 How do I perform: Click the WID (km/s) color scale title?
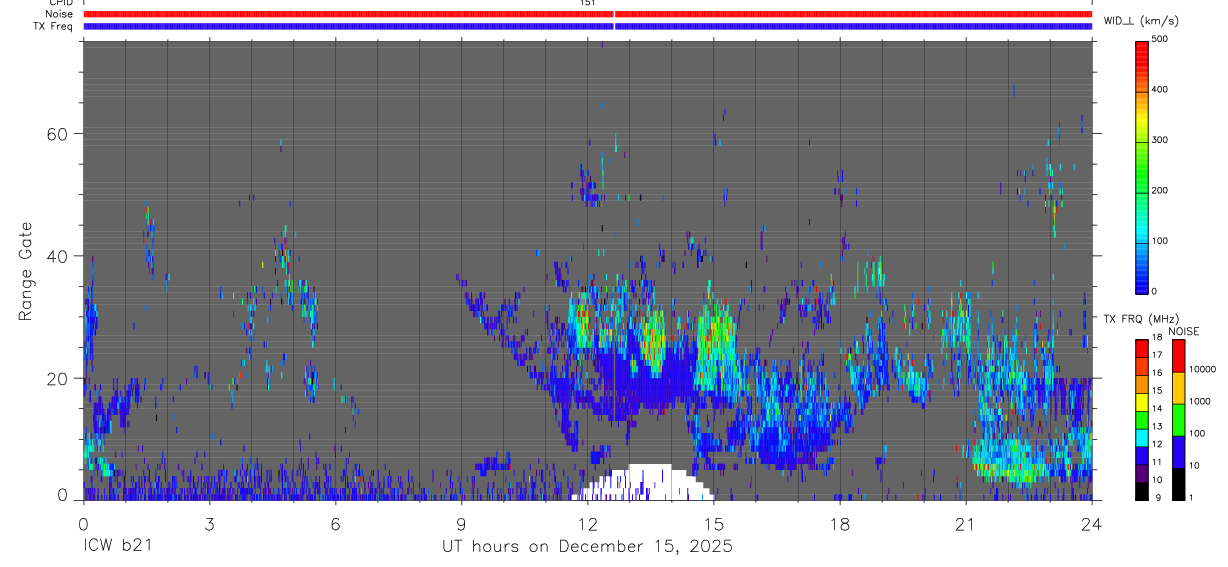coord(1140,20)
